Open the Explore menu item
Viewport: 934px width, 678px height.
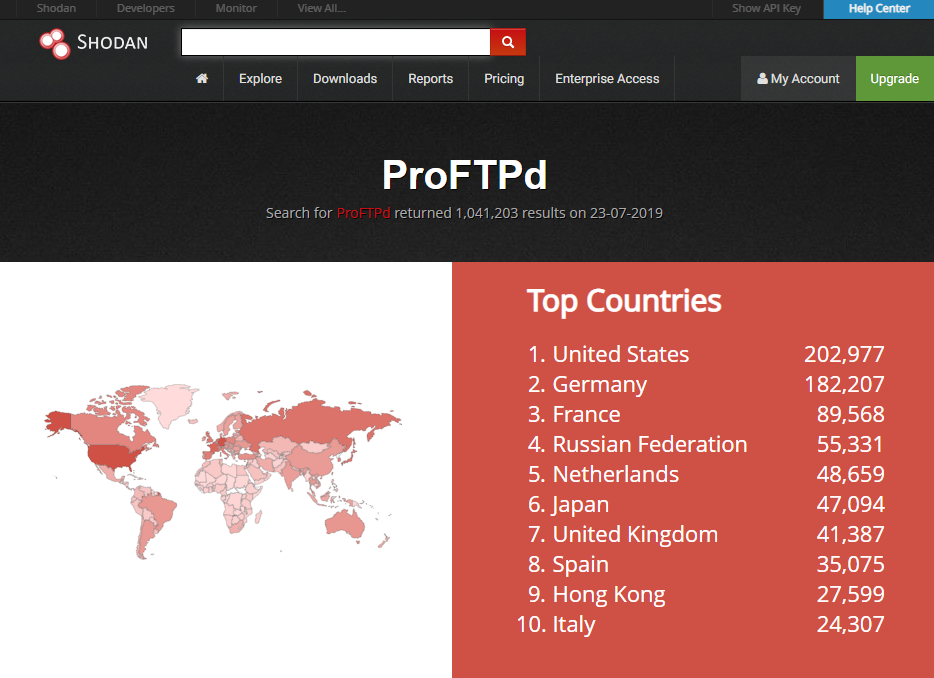260,79
